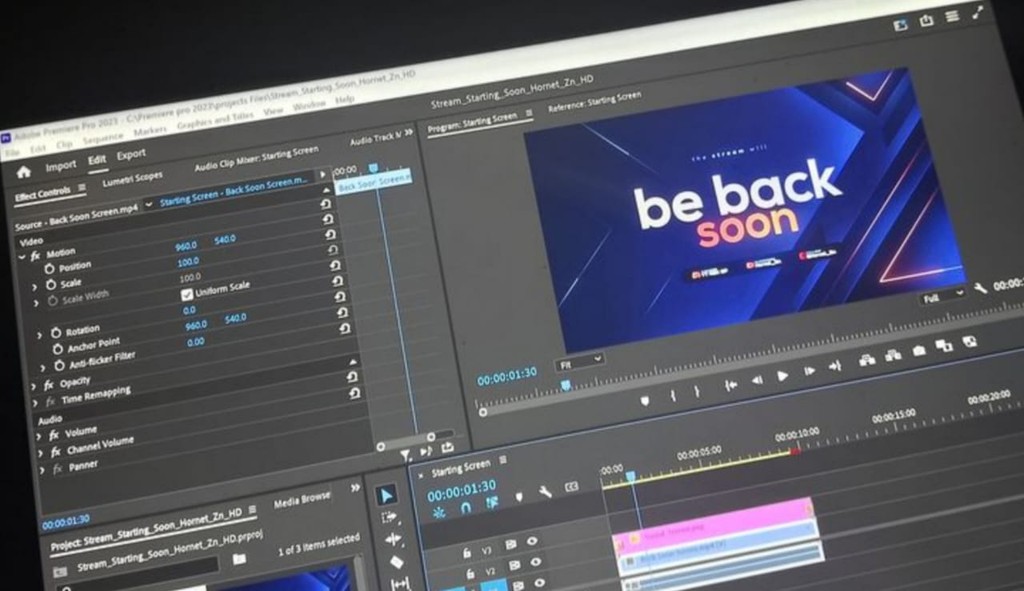
Task: Open the workspaces menu icon at top right
Action: [952, 16]
